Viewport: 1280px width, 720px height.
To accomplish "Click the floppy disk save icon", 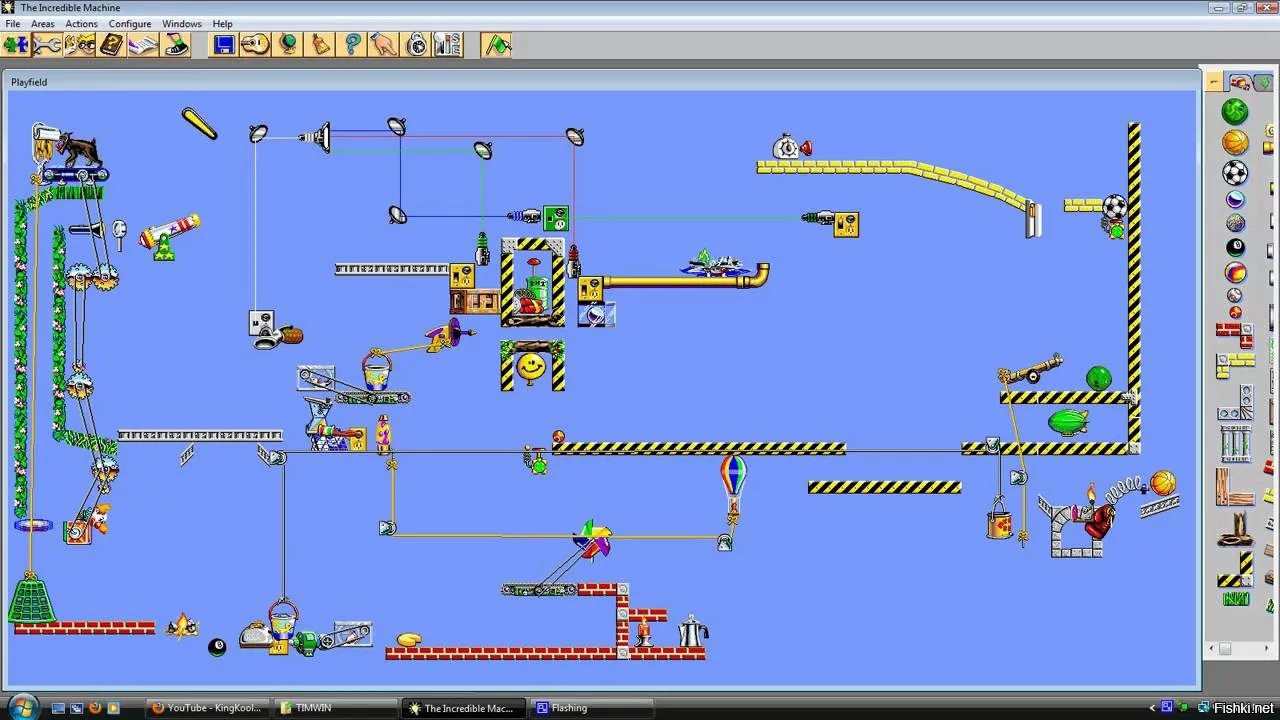I will (224, 45).
